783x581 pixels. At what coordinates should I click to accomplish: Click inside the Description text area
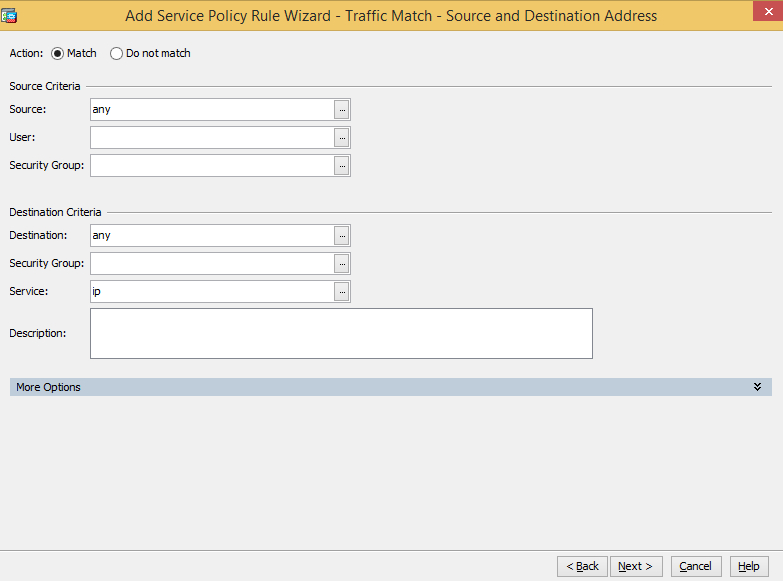pos(340,333)
